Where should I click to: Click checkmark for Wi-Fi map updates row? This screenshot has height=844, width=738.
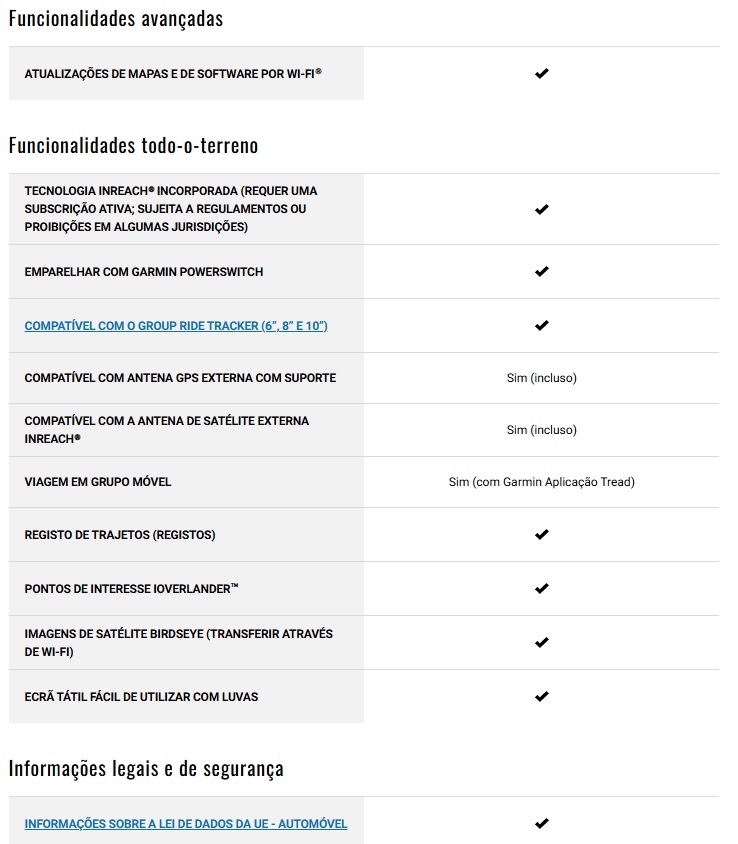[x=541, y=74]
